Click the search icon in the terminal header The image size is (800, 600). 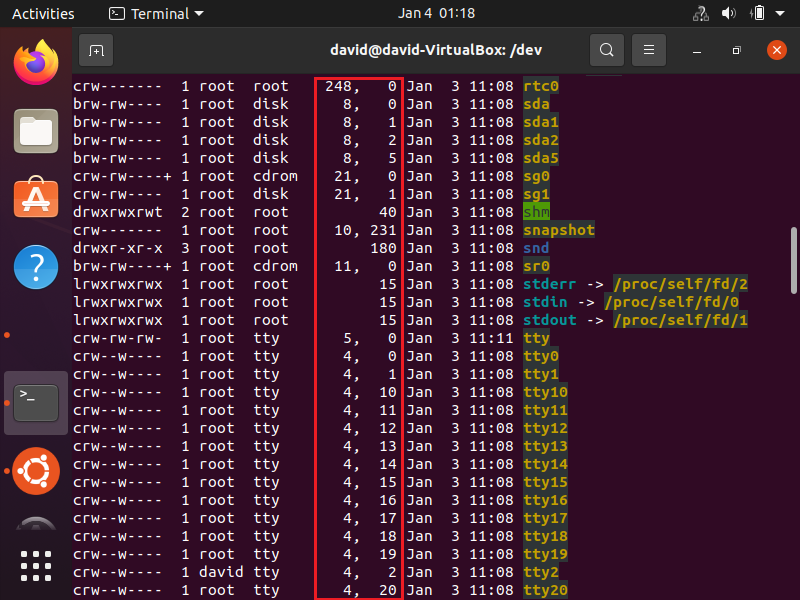[605, 49]
